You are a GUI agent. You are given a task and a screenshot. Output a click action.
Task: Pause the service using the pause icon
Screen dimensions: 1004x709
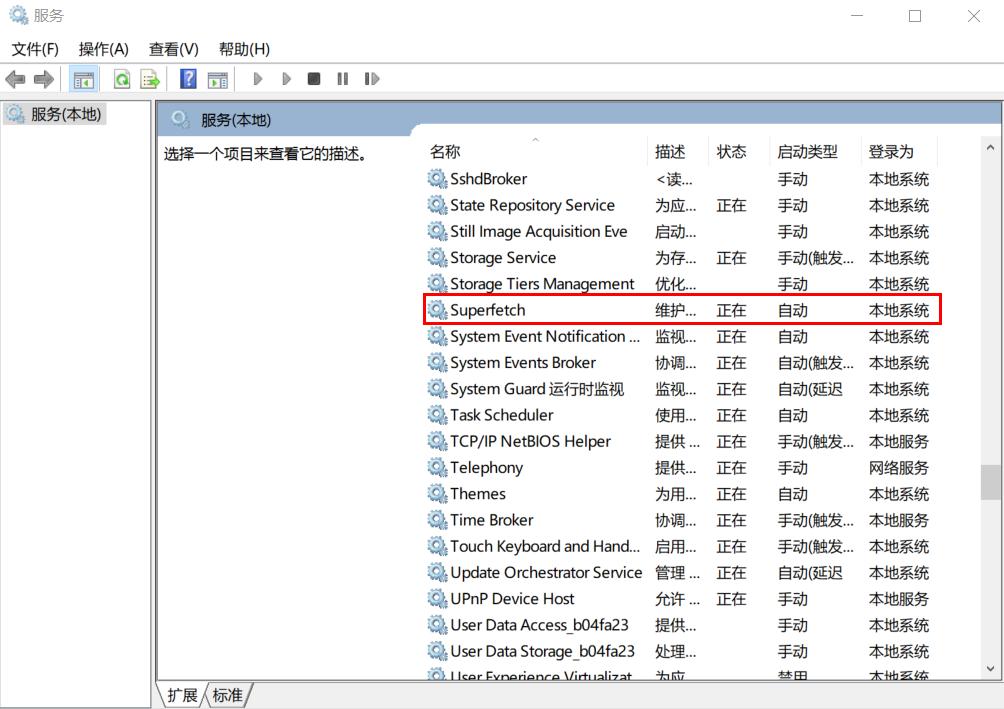(342, 79)
